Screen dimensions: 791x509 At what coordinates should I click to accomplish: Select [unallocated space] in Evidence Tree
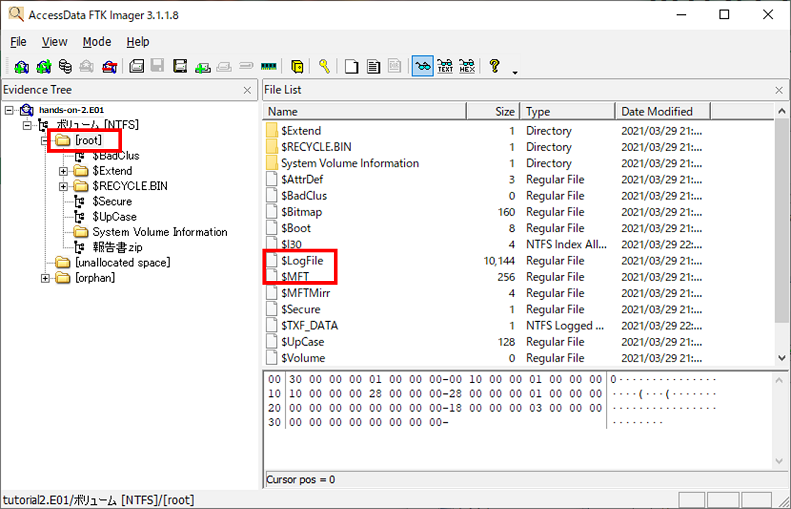click(123, 263)
